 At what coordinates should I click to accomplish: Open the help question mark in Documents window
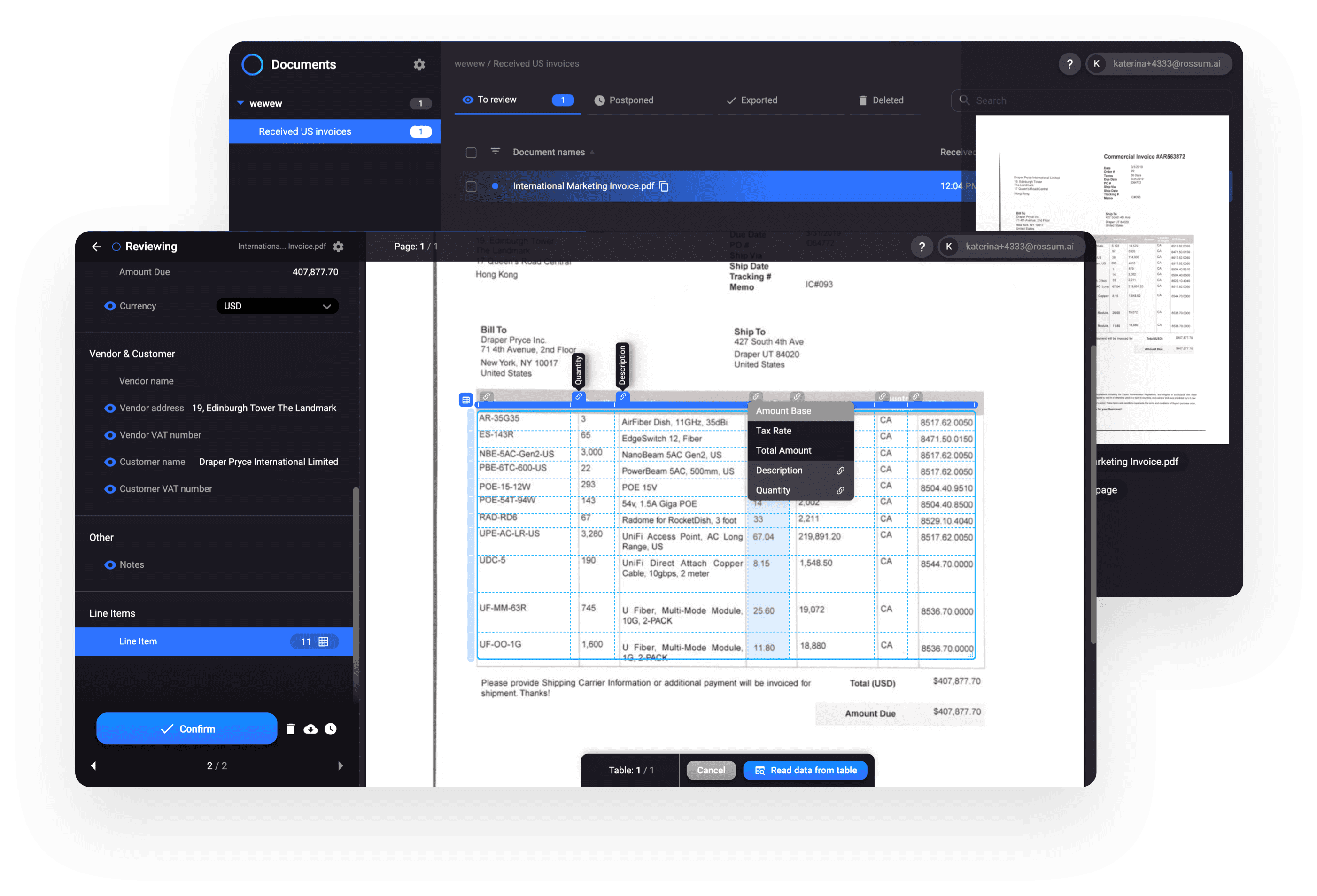pyautogui.click(x=1069, y=64)
